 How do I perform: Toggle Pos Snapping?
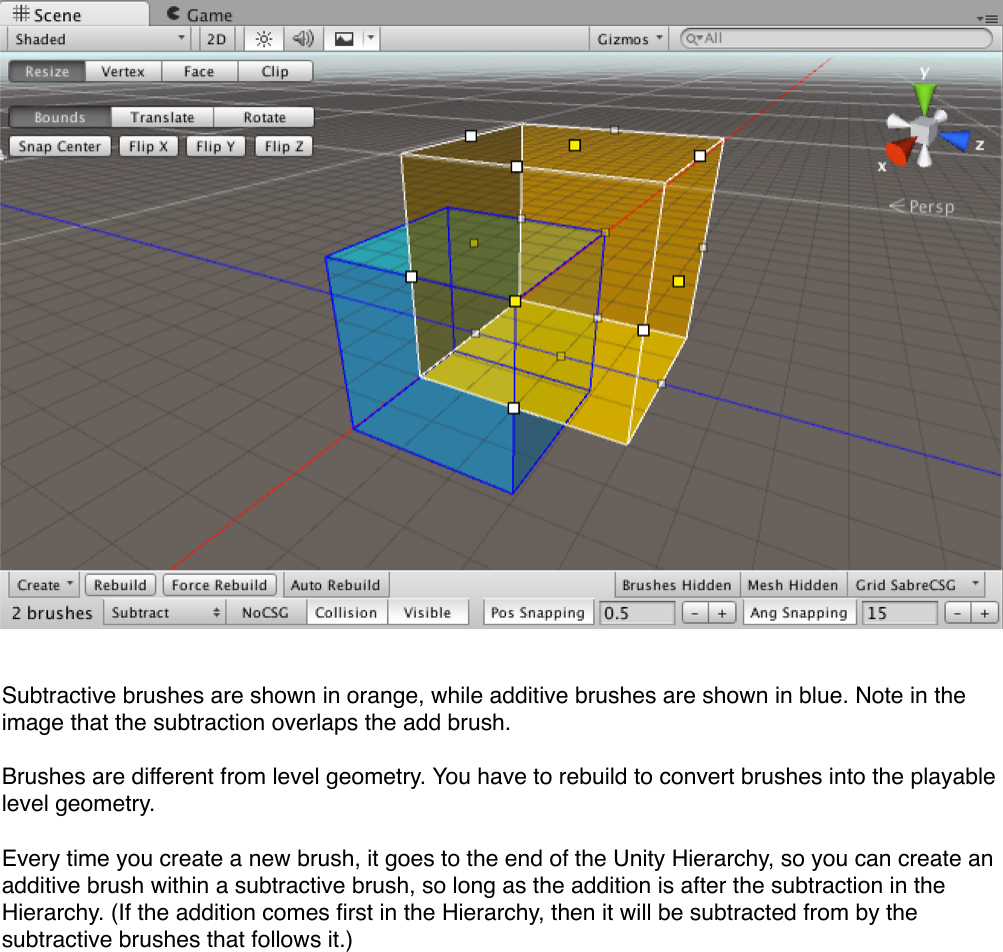(538, 612)
